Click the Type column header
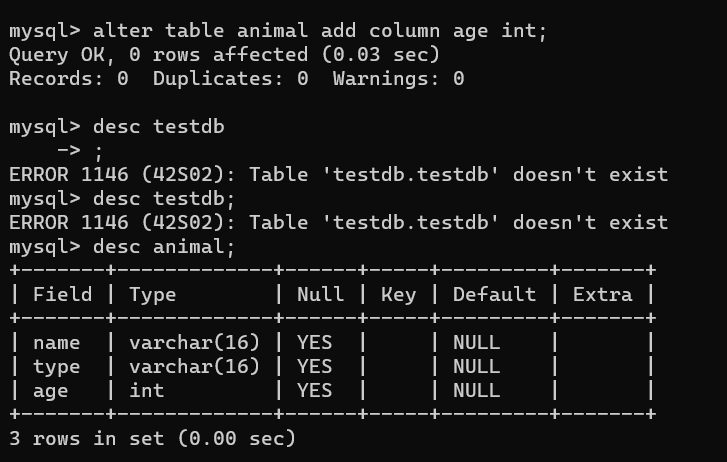The height and width of the screenshot is (462, 727). click(x=153, y=295)
